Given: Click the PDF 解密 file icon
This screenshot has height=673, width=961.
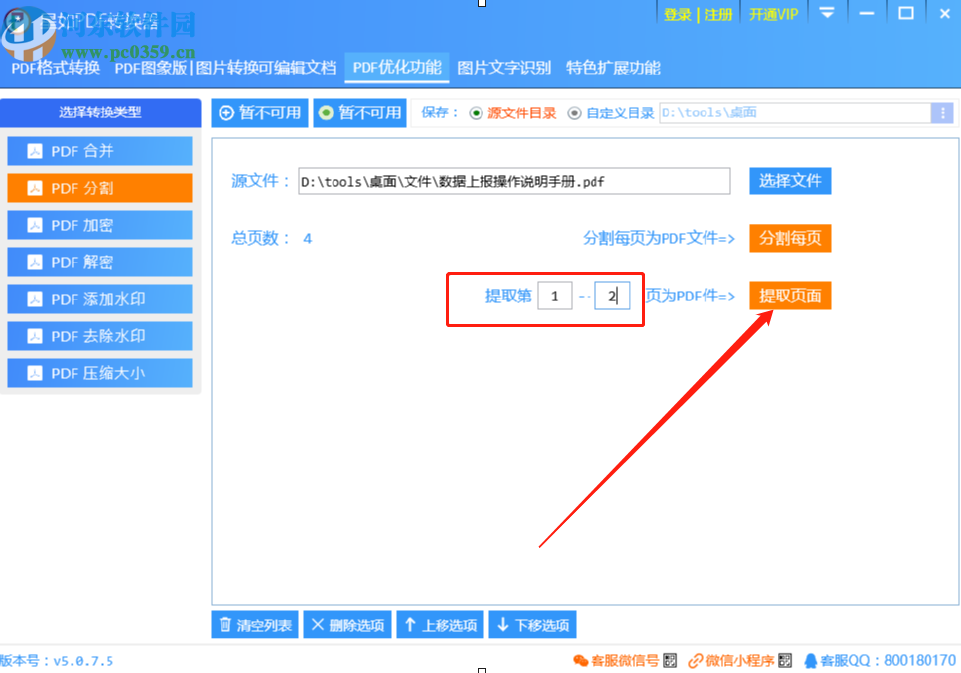Looking at the screenshot, I should click(x=35, y=262).
